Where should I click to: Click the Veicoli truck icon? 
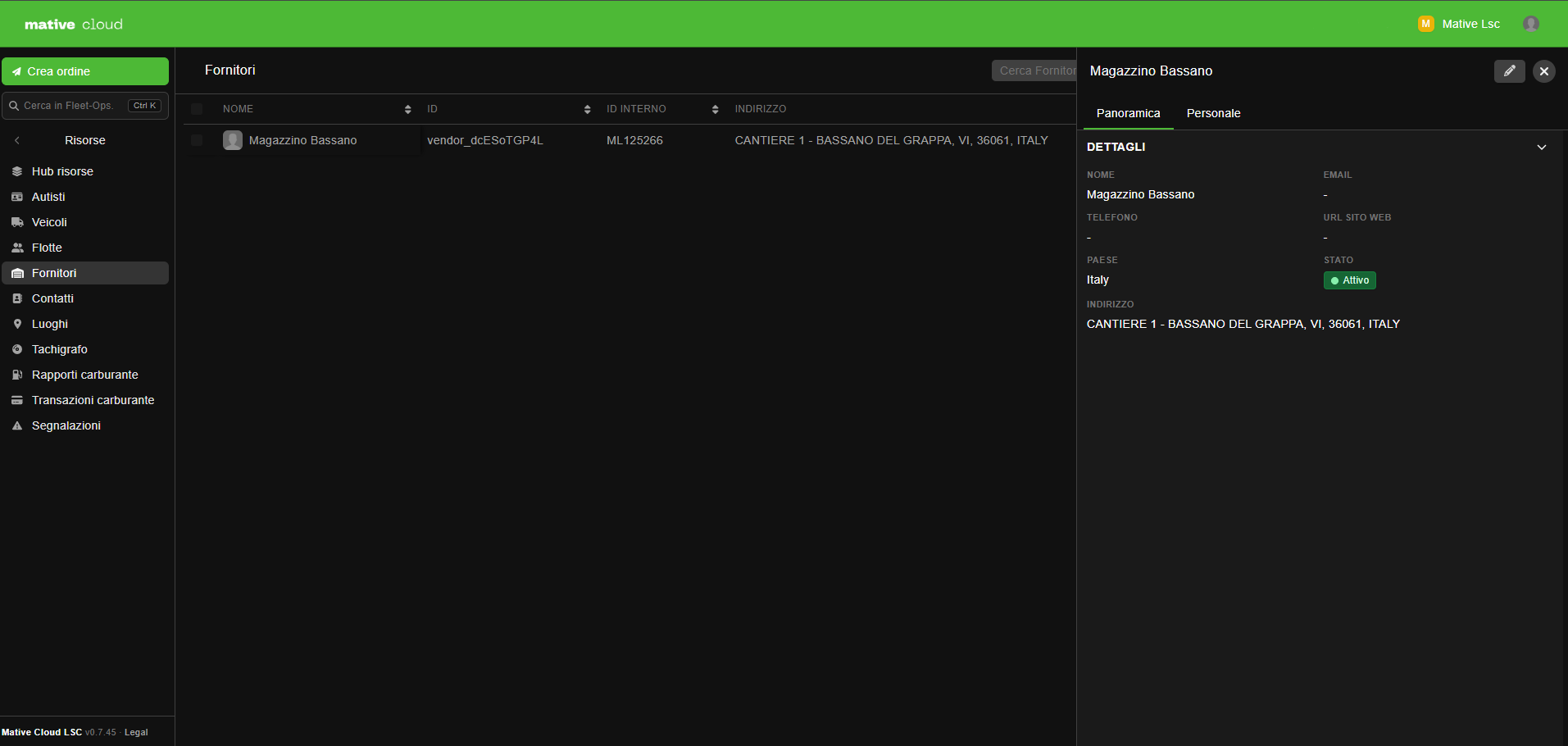click(17, 222)
